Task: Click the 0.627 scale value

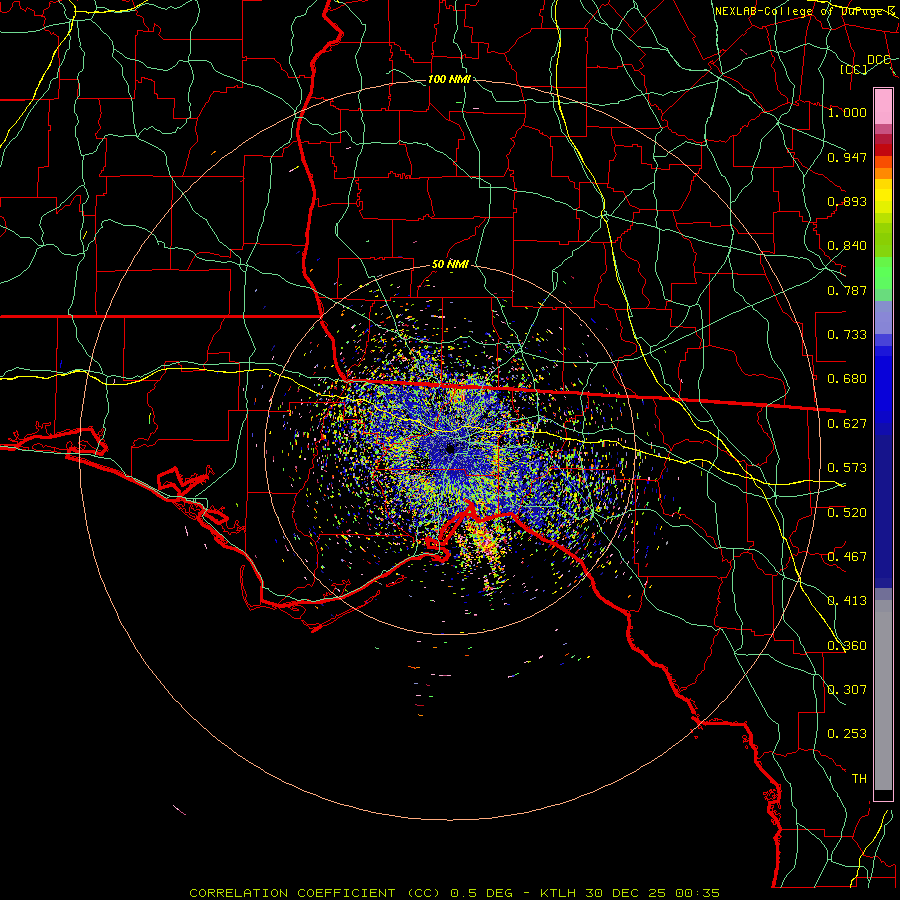Action: 847,424
